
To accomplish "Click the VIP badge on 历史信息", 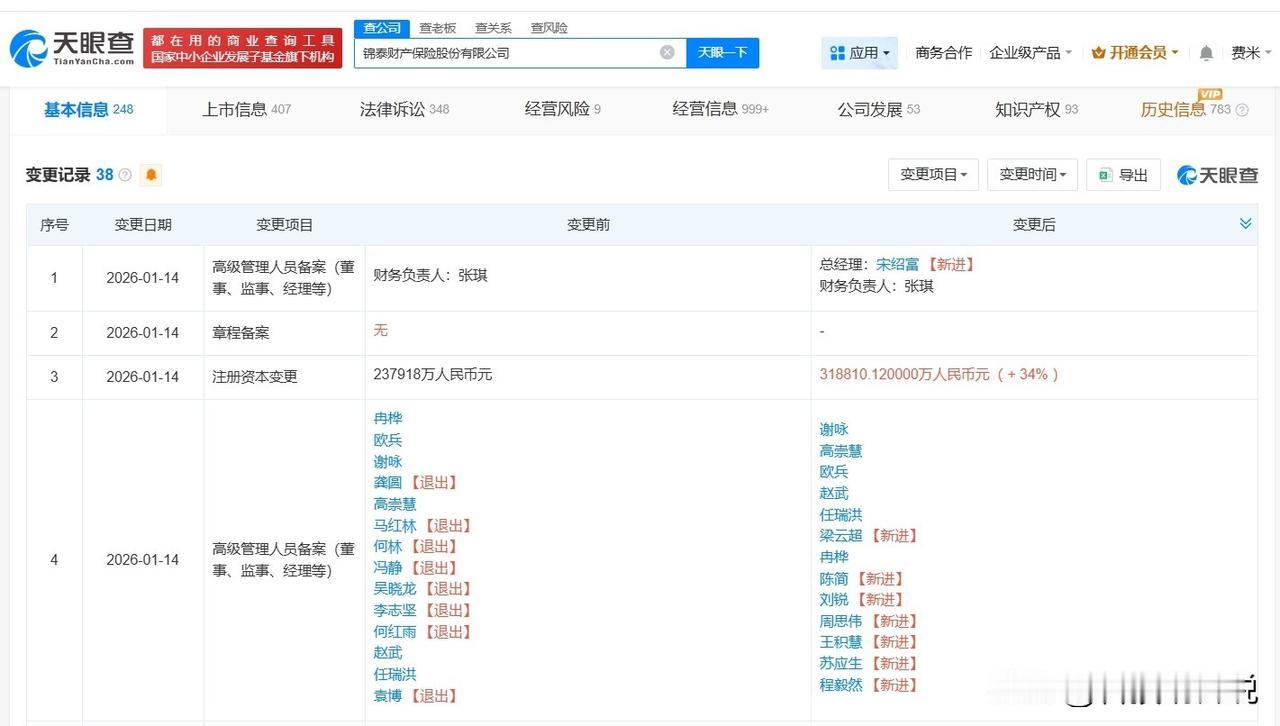I will point(1210,94).
